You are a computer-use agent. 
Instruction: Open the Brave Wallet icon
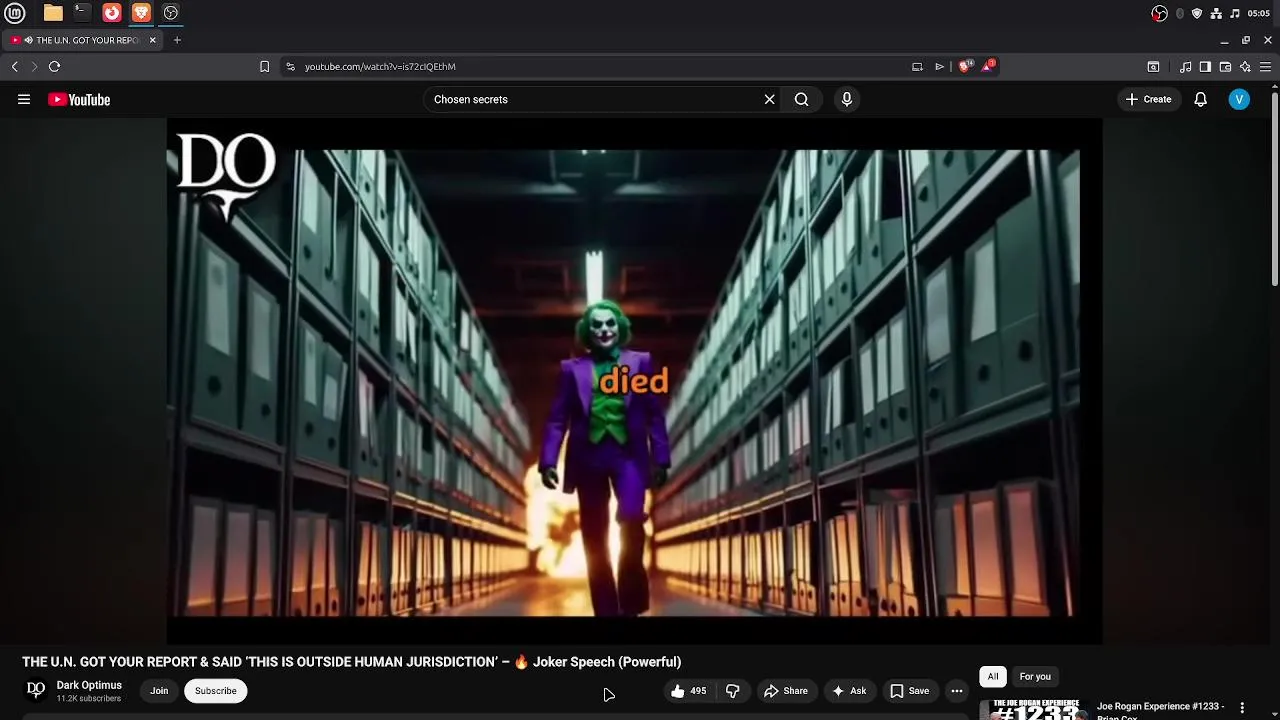pos(1225,66)
